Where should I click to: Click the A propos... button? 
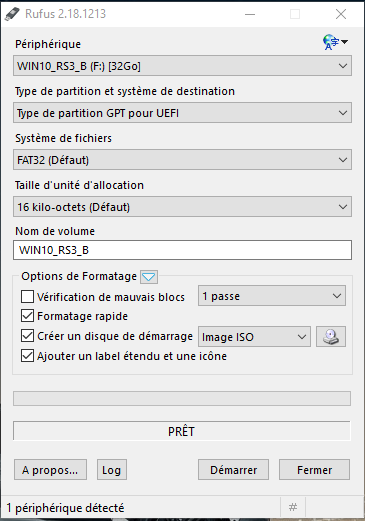click(50, 470)
